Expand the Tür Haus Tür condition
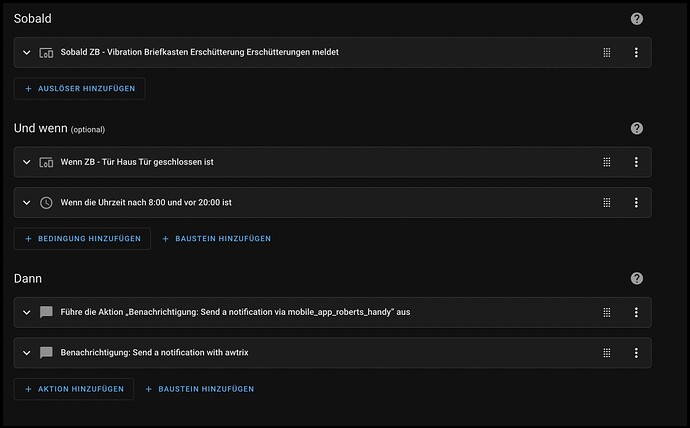The image size is (690, 428). tap(27, 162)
